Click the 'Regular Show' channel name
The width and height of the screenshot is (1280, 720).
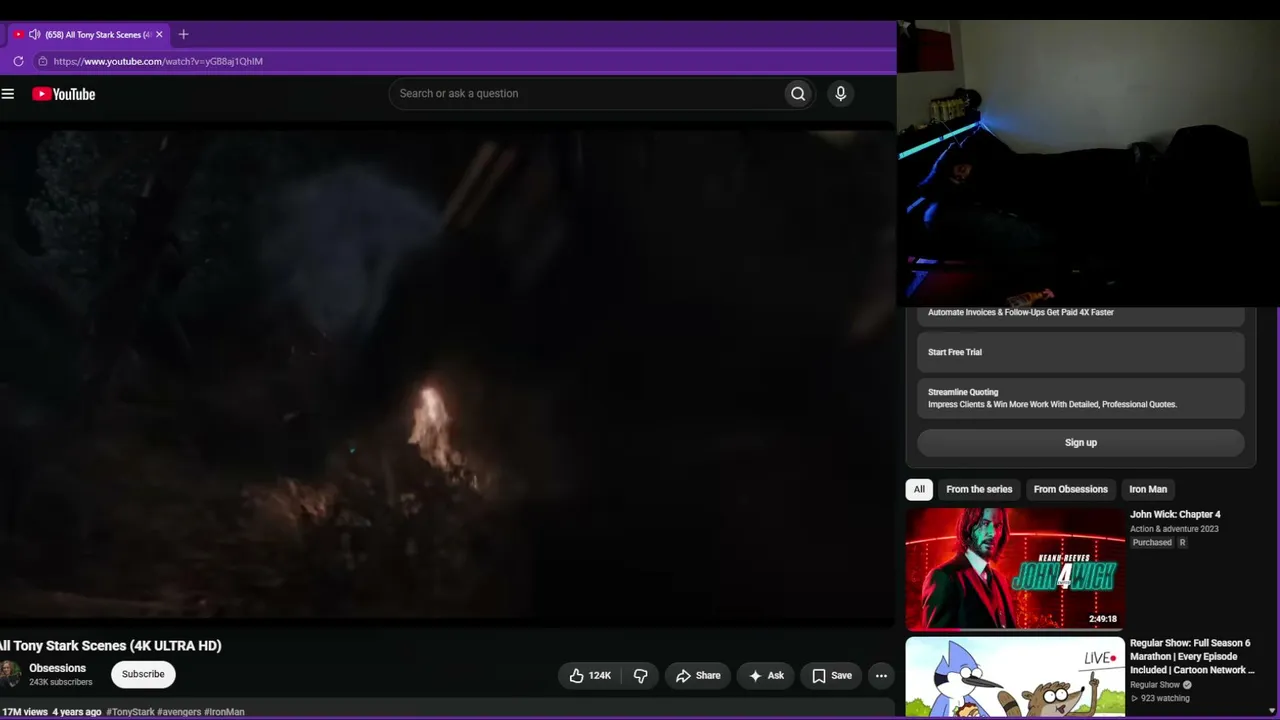pos(1155,685)
